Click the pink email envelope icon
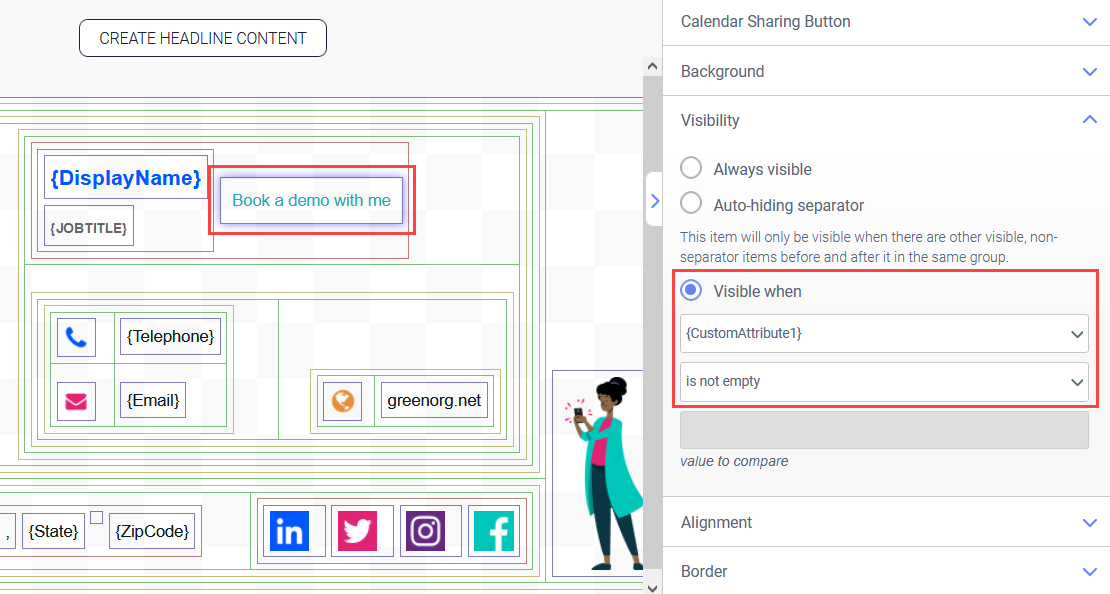The image size is (1110, 594). click(76, 401)
